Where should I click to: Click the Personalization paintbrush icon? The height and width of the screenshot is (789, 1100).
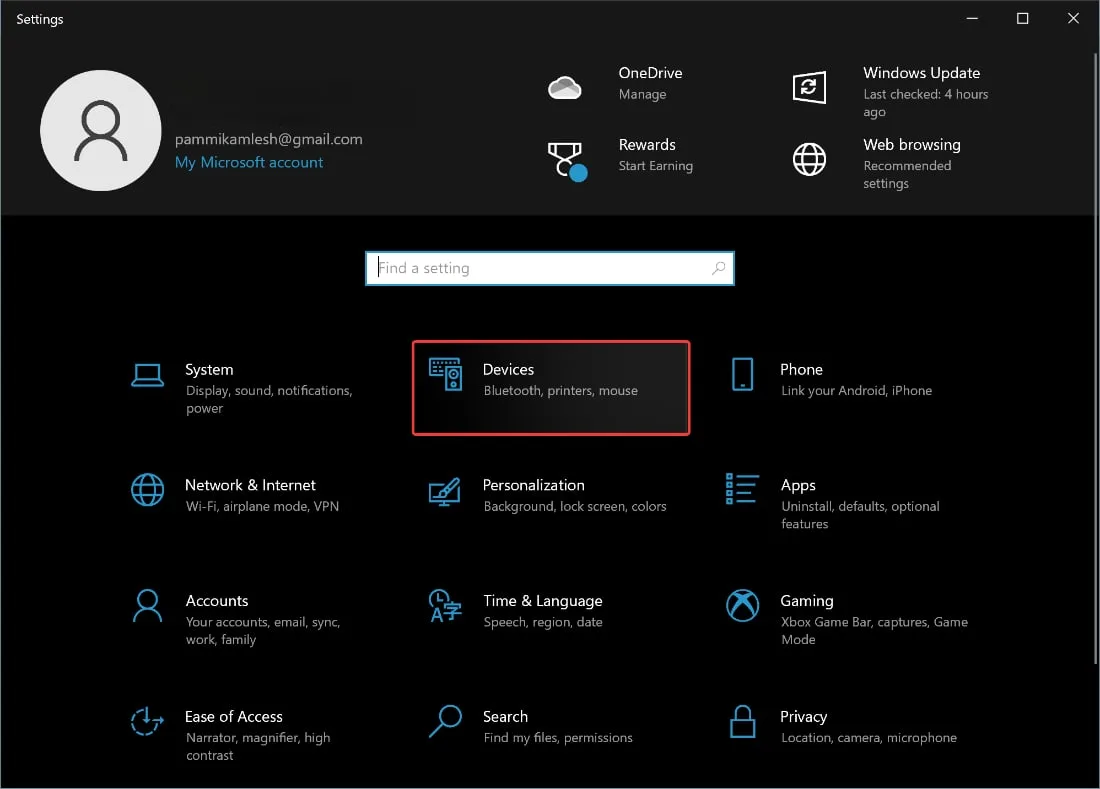click(445, 492)
